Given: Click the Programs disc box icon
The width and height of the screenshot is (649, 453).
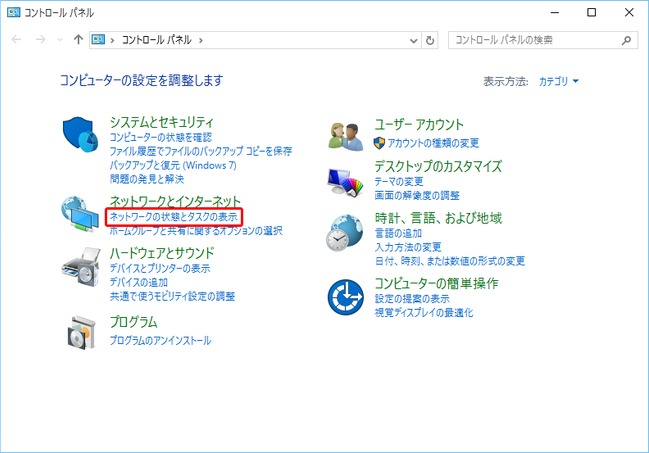Looking at the screenshot, I should point(82,333).
